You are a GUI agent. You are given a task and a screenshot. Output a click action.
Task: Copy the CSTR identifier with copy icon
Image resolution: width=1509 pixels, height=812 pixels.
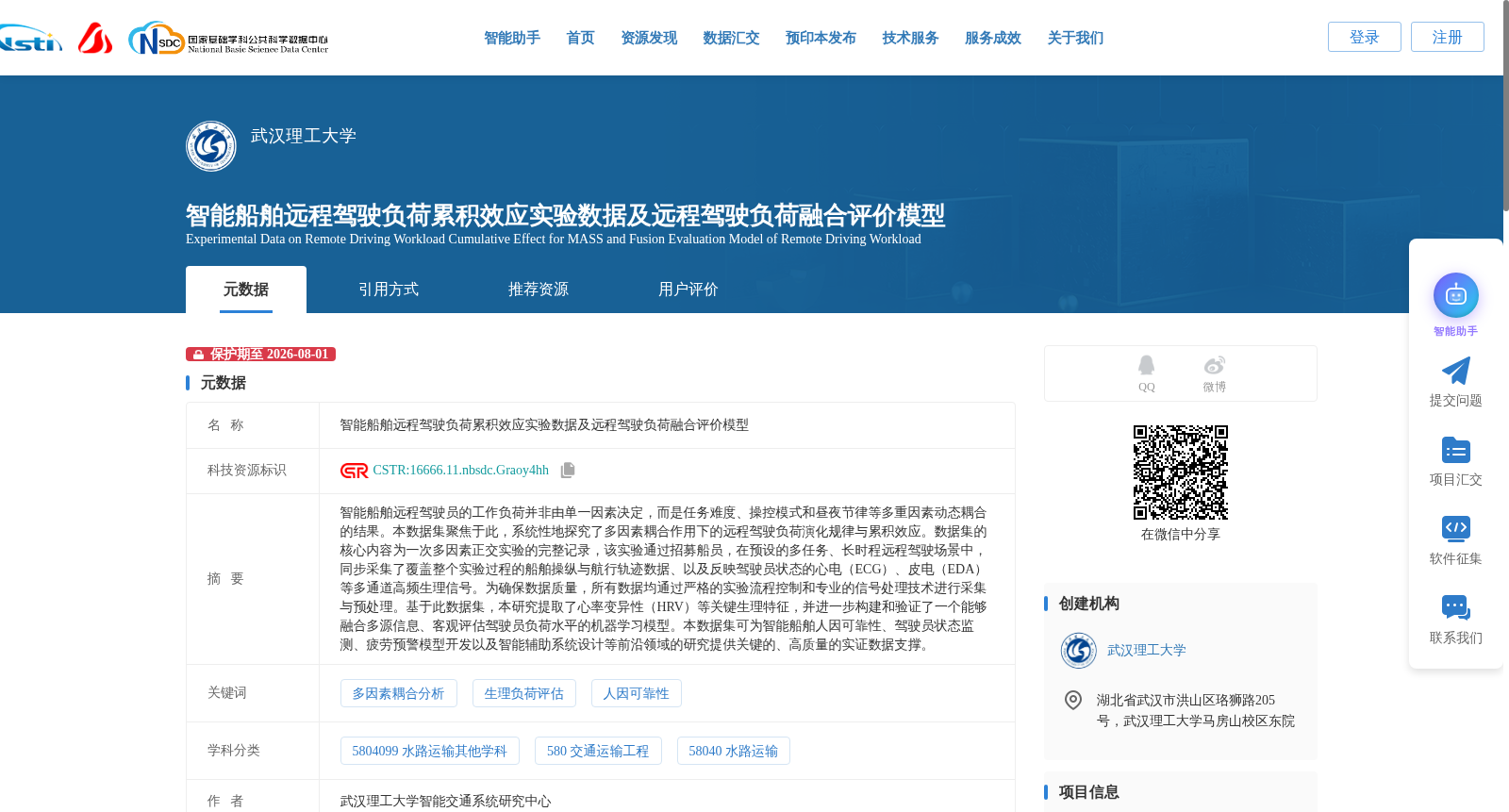coord(568,470)
